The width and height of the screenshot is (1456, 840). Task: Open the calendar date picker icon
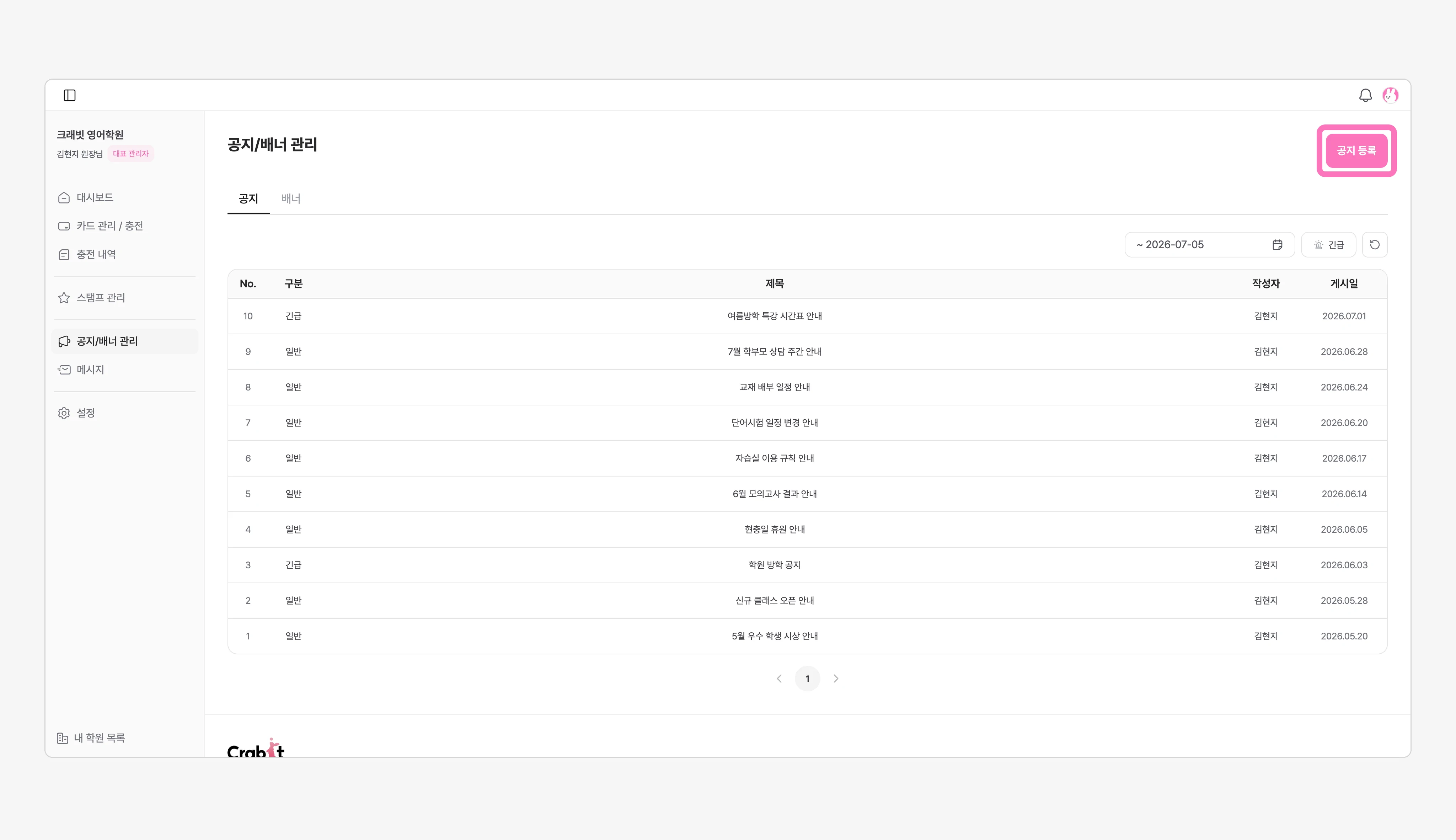pyautogui.click(x=1277, y=245)
